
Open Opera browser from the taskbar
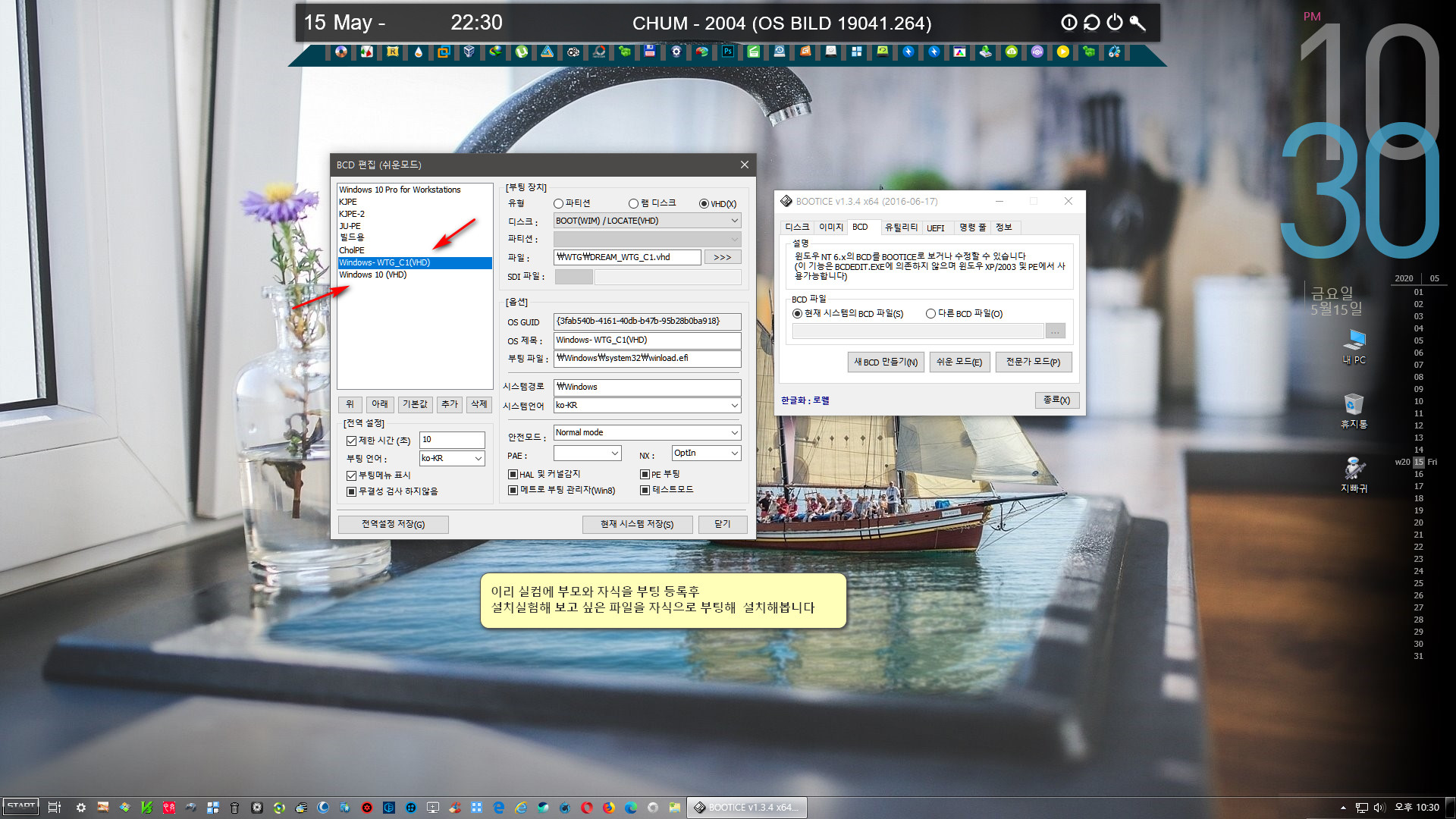click(x=587, y=808)
